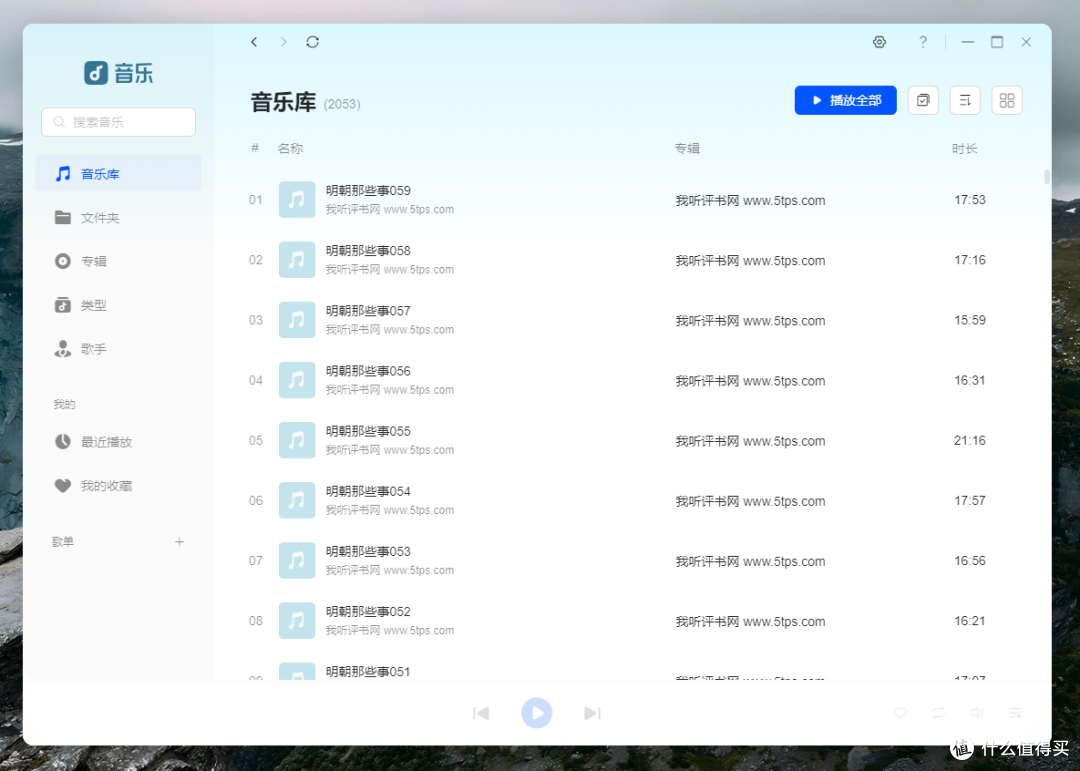
Task: Click cover thumbnail of 明朝那些事058
Action: click(297, 260)
